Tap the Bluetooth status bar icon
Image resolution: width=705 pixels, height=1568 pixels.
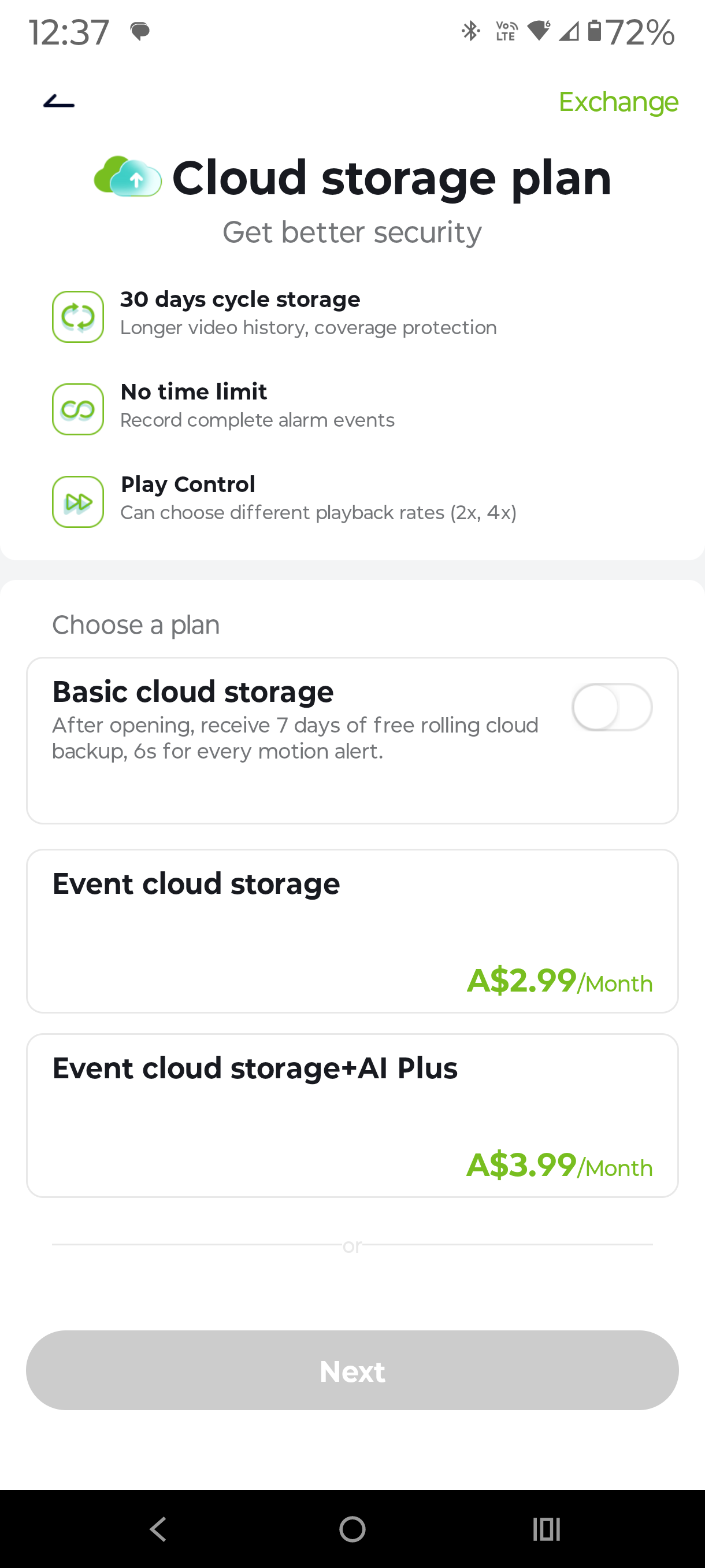pos(470,31)
